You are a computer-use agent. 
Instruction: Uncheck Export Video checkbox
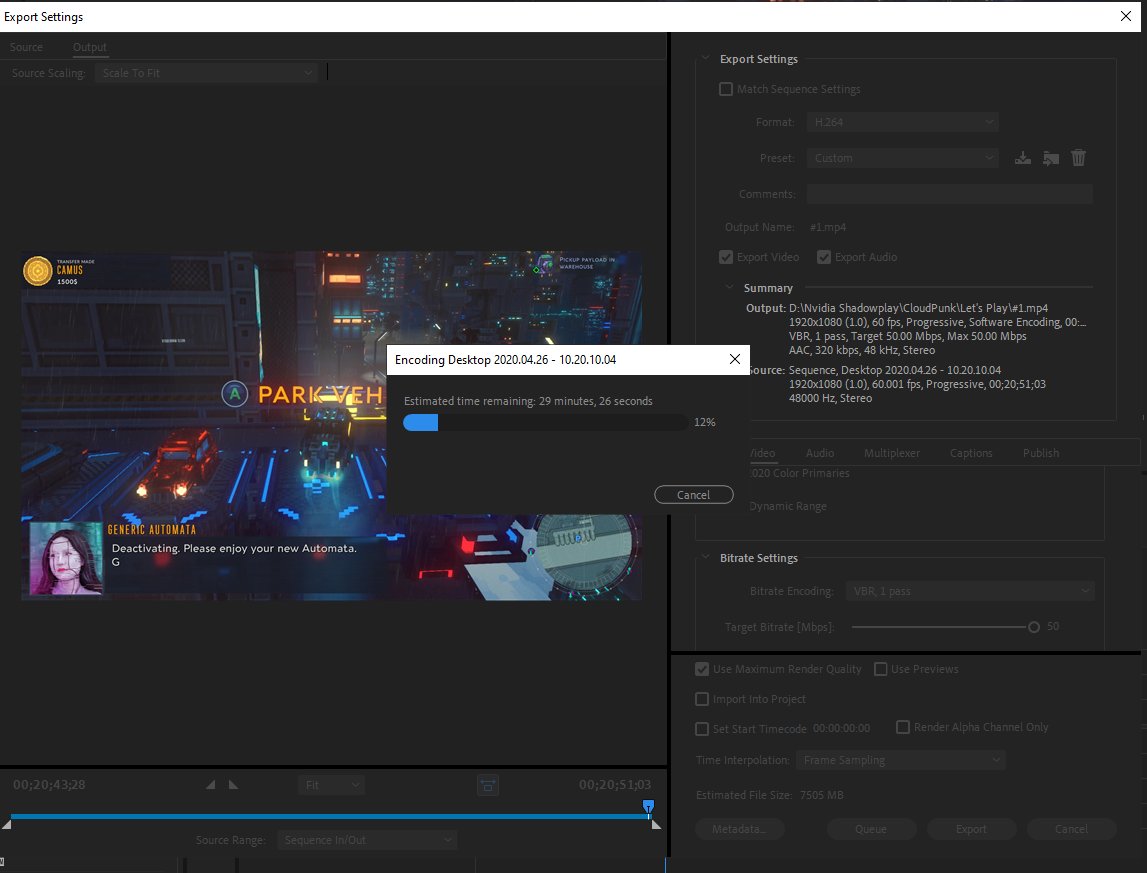click(726, 257)
